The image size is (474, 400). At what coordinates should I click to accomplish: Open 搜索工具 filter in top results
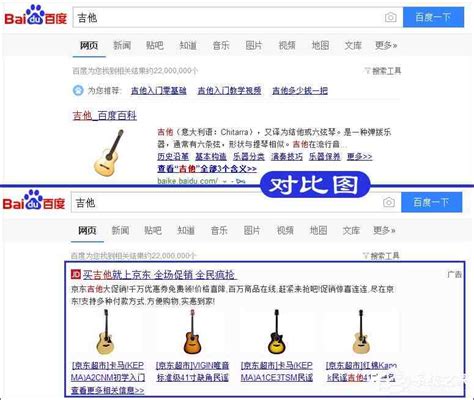[382, 71]
